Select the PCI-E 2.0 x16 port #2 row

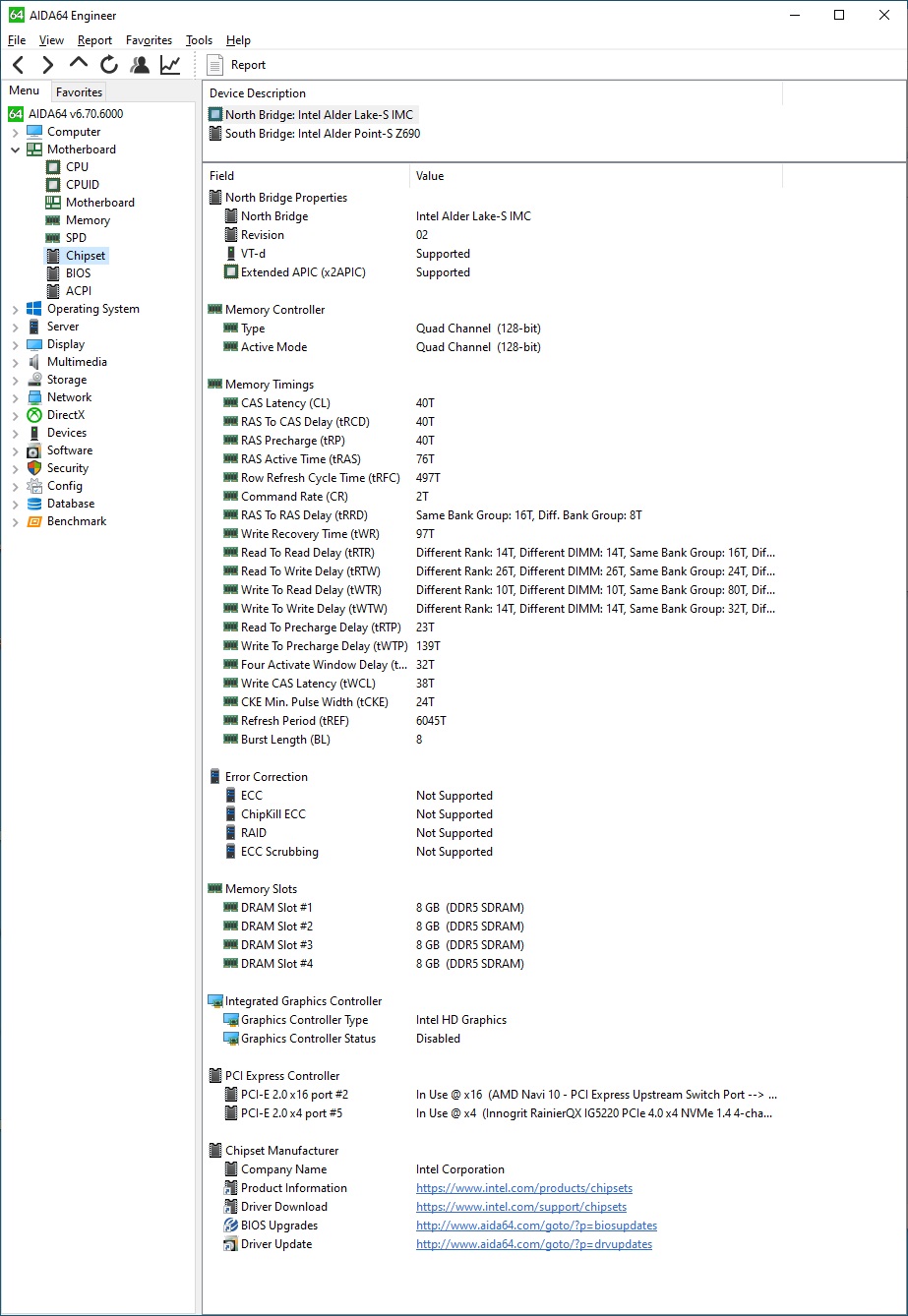pyautogui.click(x=492, y=1095)
